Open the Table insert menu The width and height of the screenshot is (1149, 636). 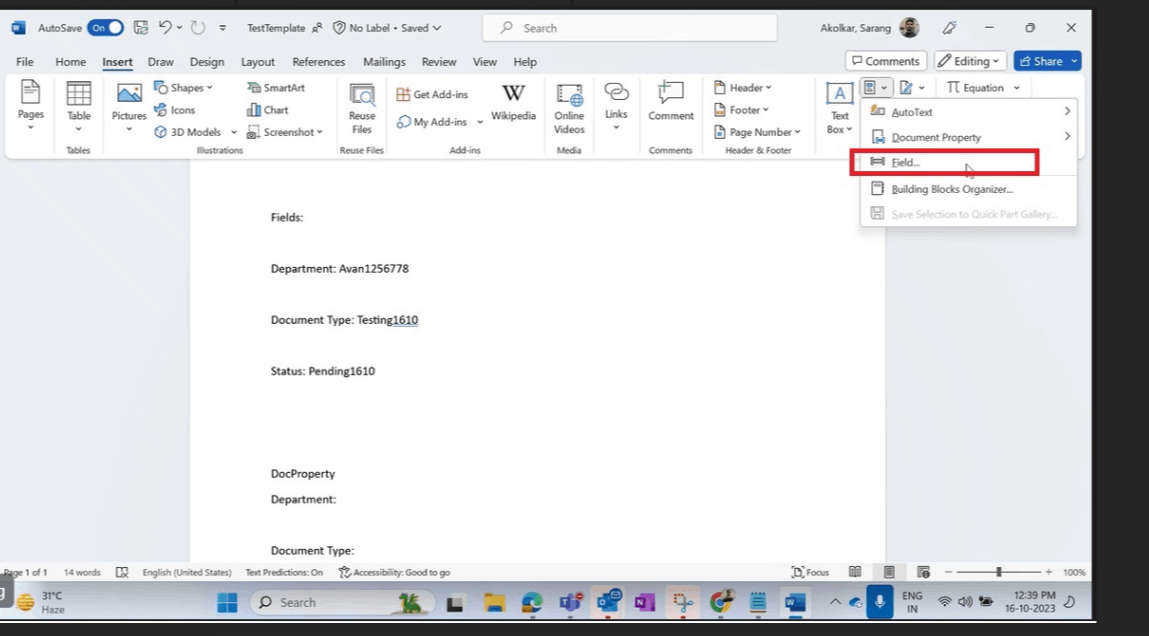(78, 106)
